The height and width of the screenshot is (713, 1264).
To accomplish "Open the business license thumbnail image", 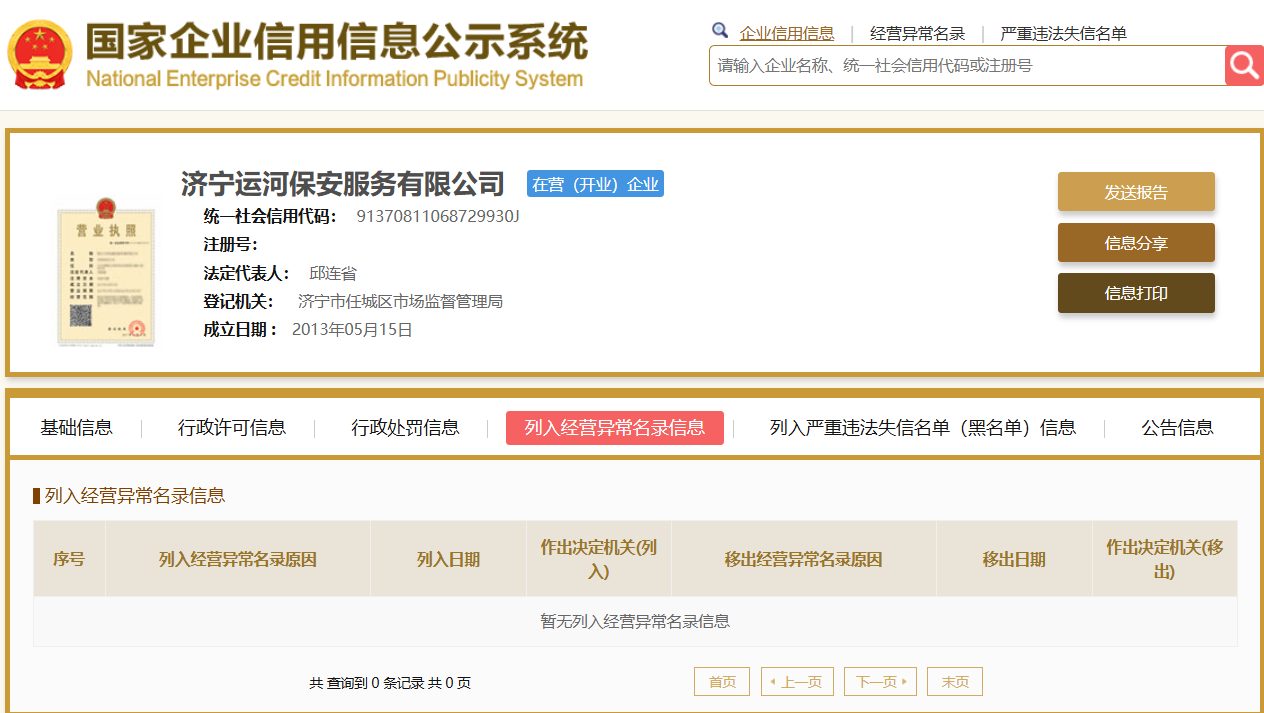I will click(x=106, y=271).
